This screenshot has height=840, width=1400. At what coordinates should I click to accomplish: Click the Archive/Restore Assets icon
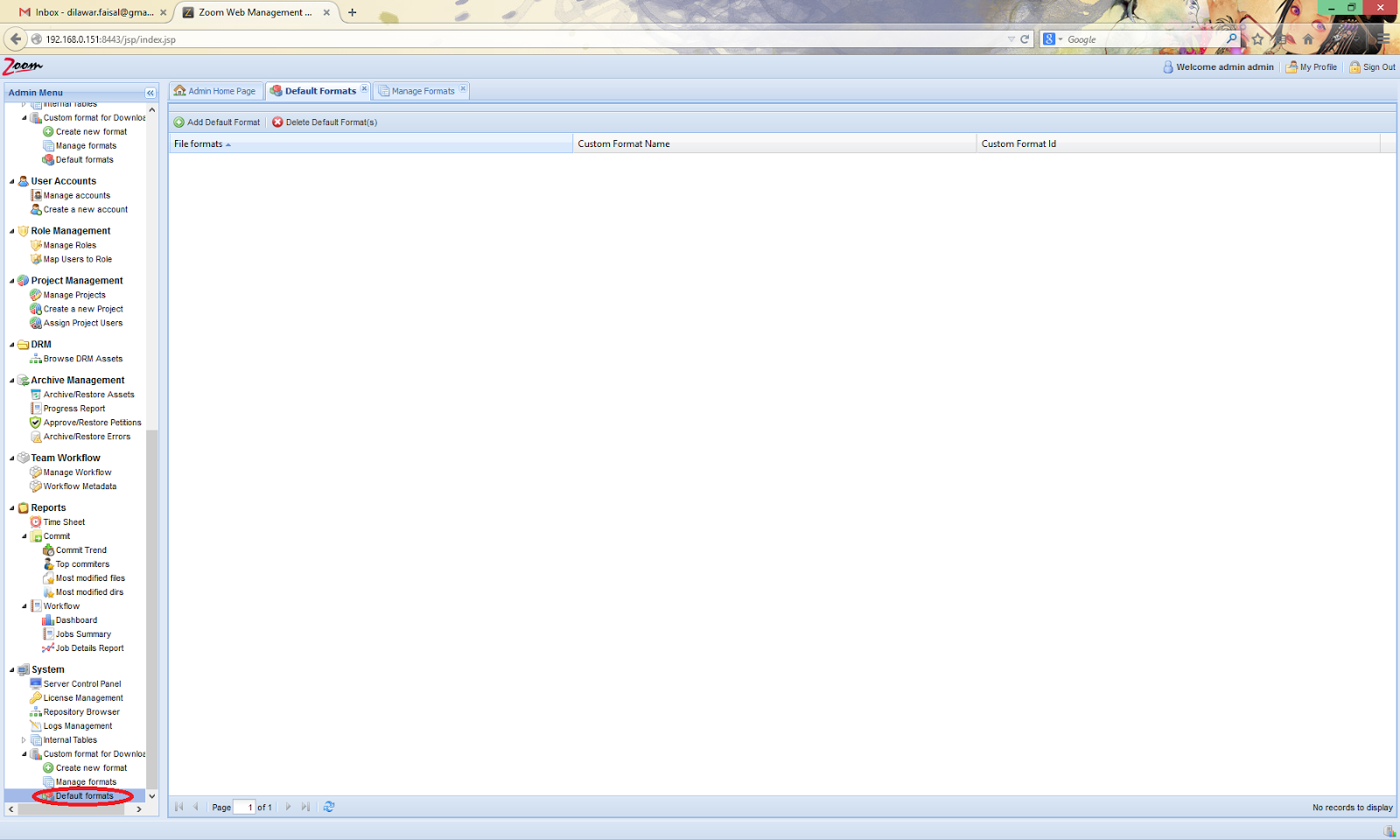pyautogui.click(x=36, y=395)
